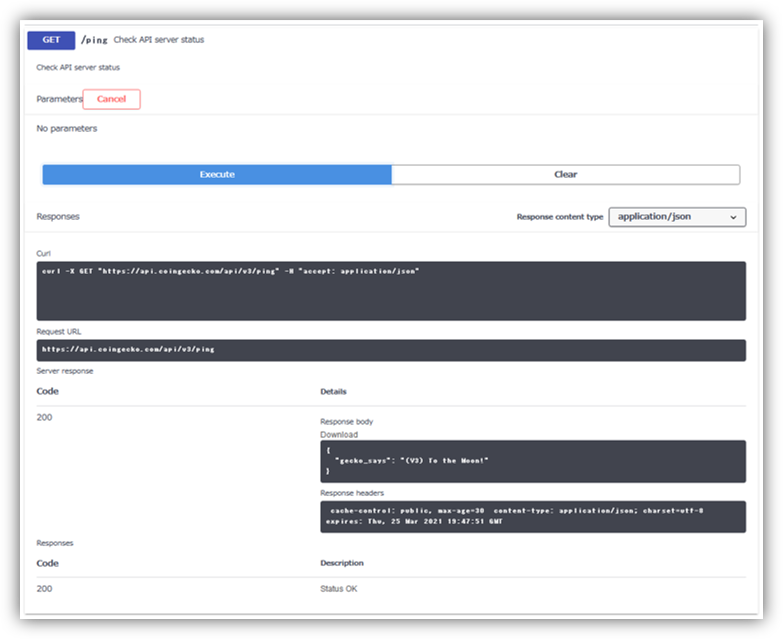This screenshot has height=639, width=783.
Task: Click the response headers code block
Action: [x=533, y=516]
